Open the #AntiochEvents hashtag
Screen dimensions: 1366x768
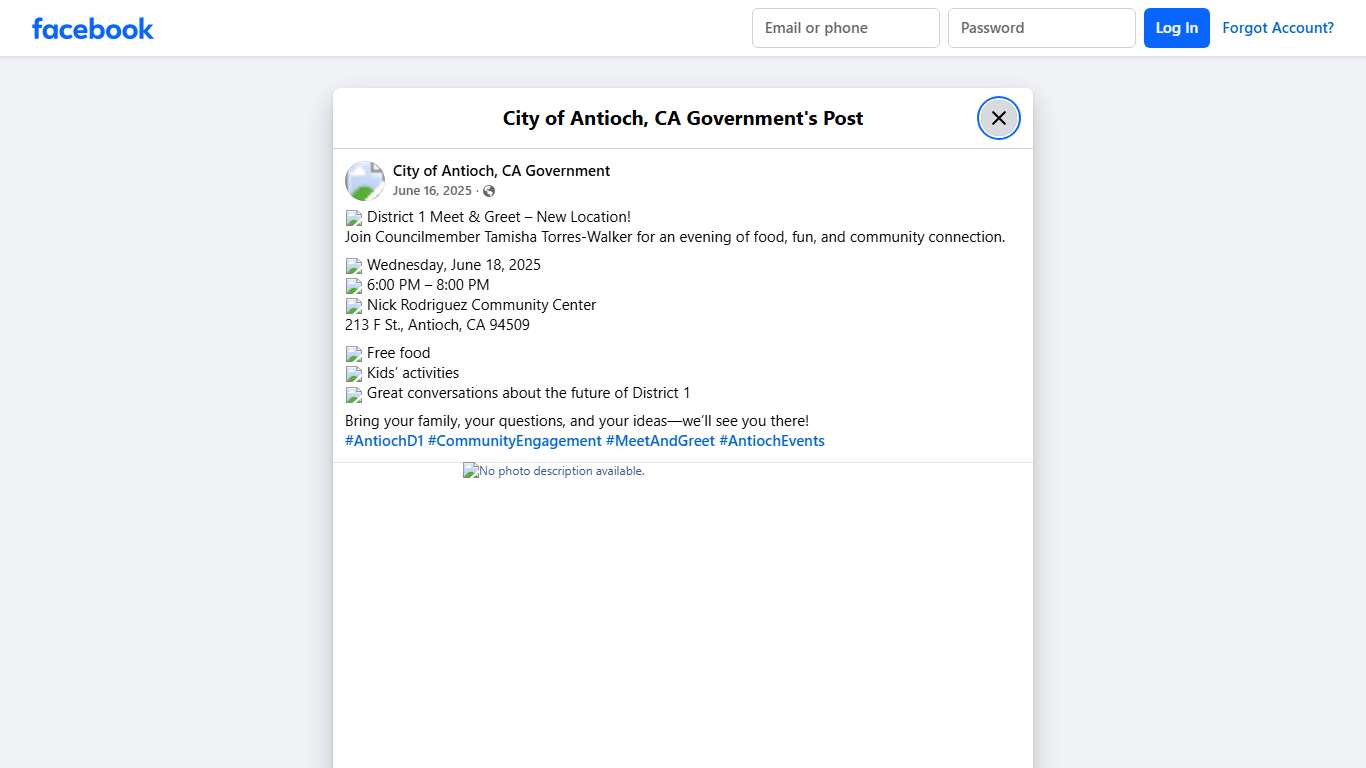pyautogui.click(x=772, y=440)
